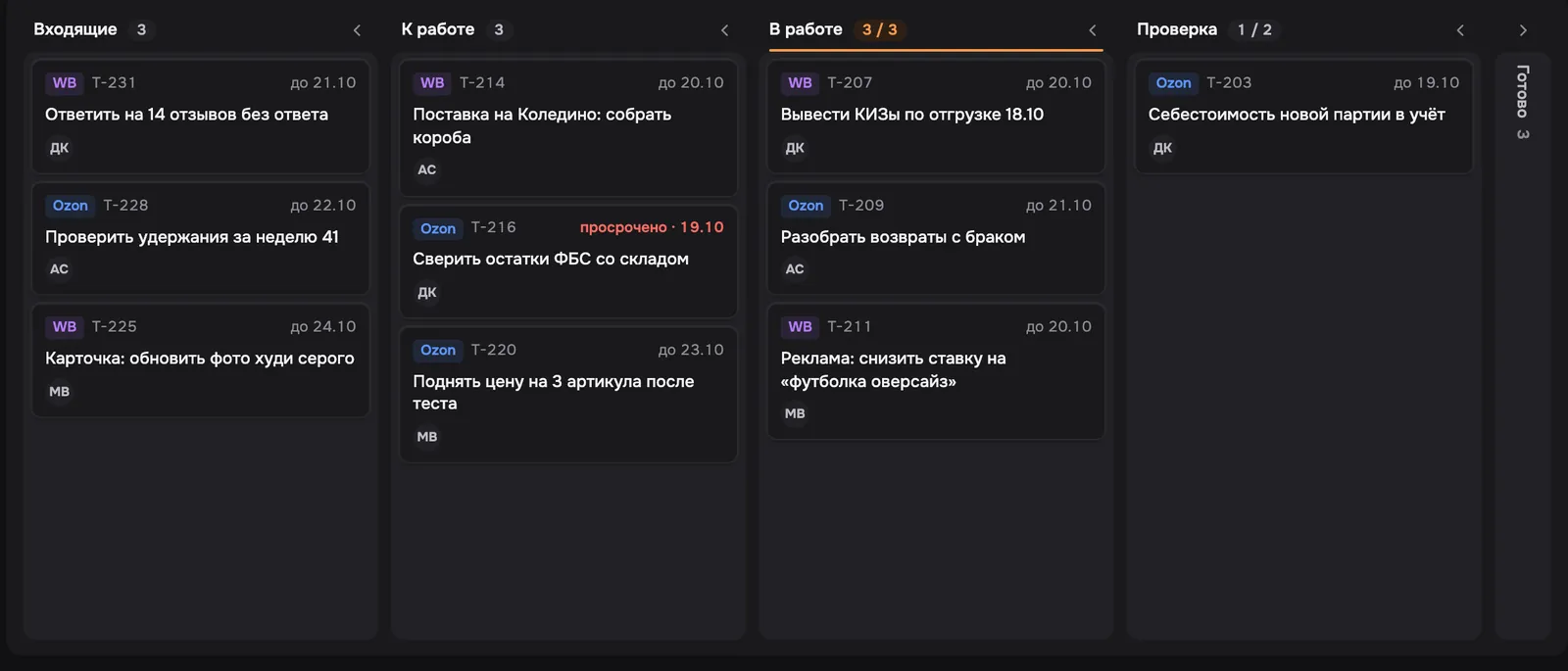Click the Ozon tag on card T-203

(1173, 83)
